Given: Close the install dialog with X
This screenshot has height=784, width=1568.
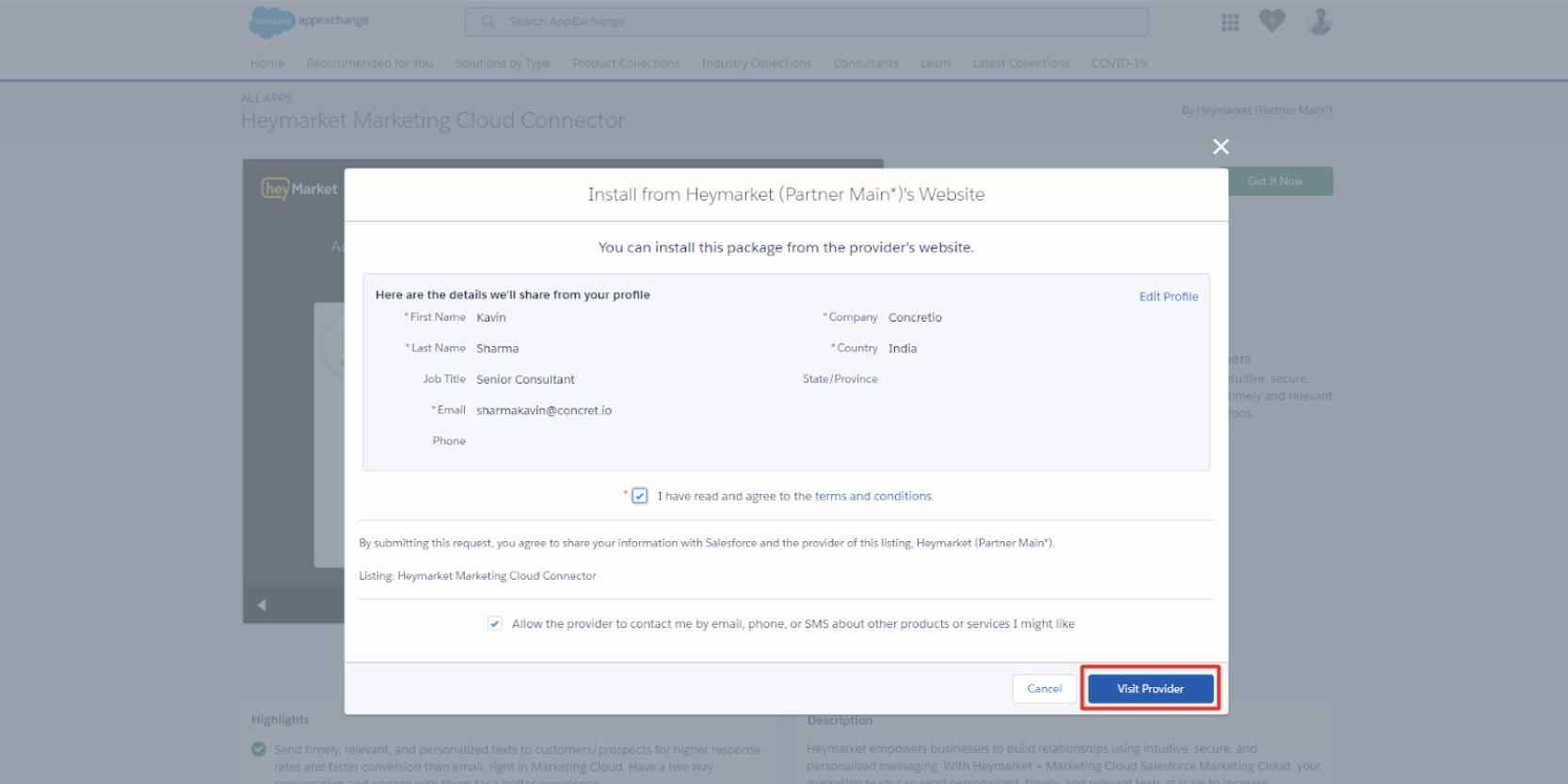Looking at the screenshot, I should coord(1221,147).
